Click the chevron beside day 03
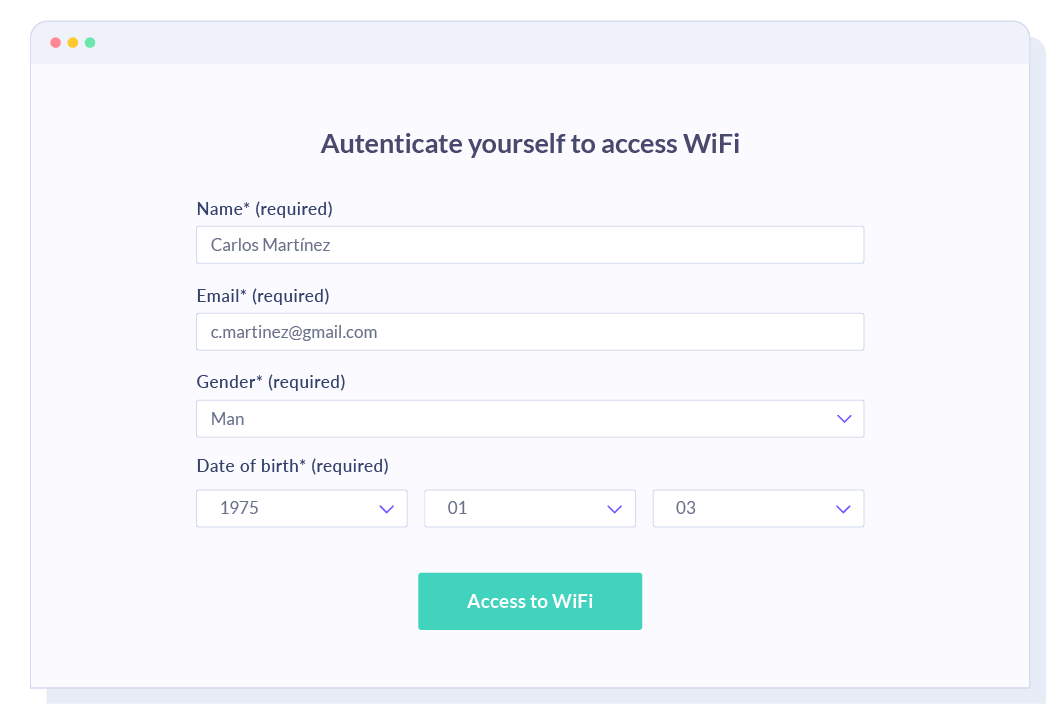The image size is (1060, 706). coord(843,509)
